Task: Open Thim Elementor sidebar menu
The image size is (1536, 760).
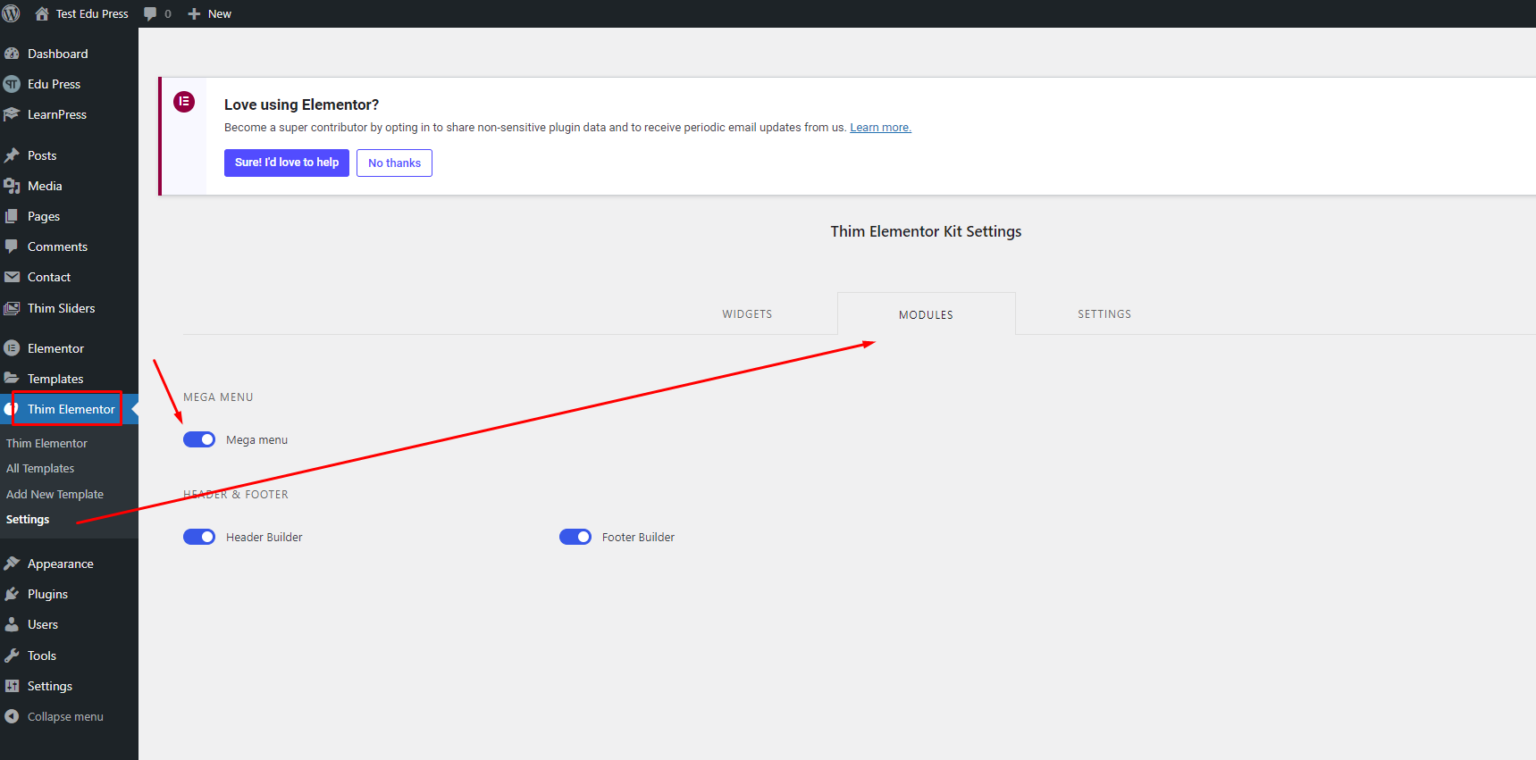Action: 69,409
